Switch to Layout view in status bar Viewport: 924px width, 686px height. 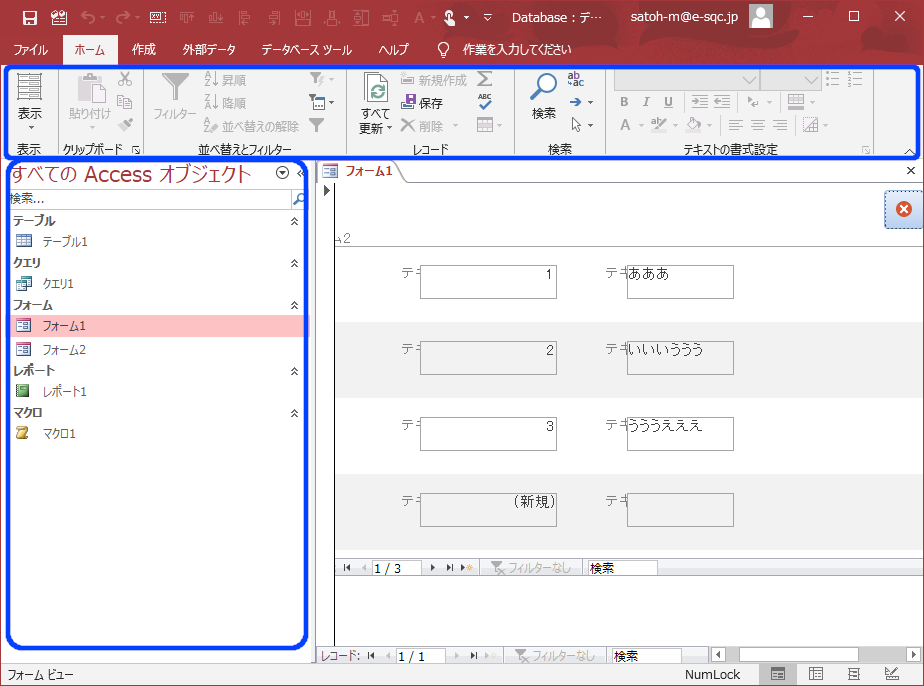point(853,675)
